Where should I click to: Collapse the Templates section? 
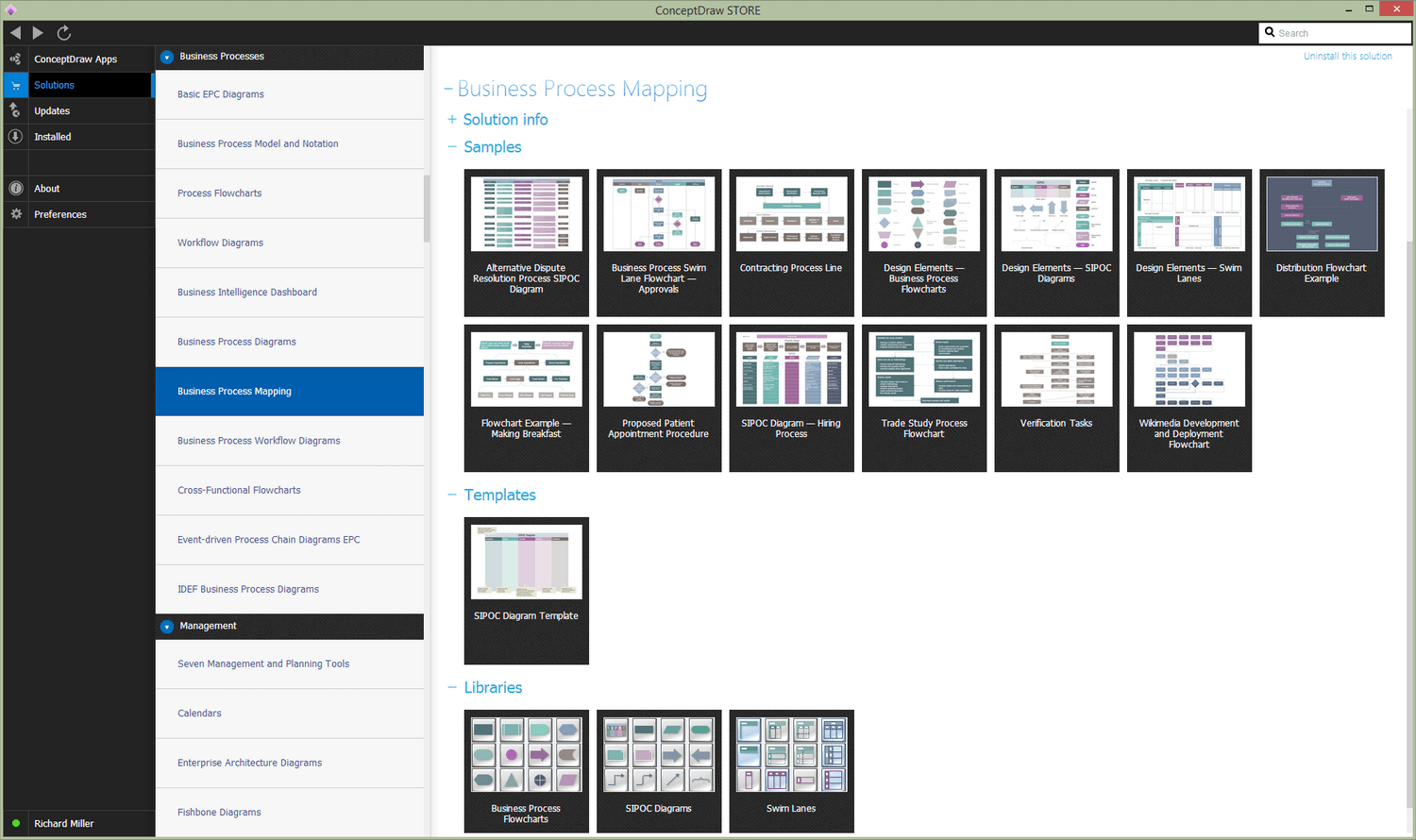pyautogui.click(x=452, y=495)
